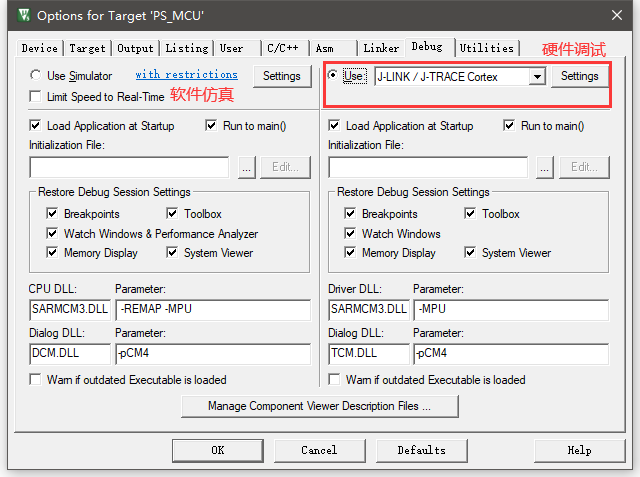Click the -REMAP -MPU parameter field
This screenshot has height=477, width=640.
[213, 309]
